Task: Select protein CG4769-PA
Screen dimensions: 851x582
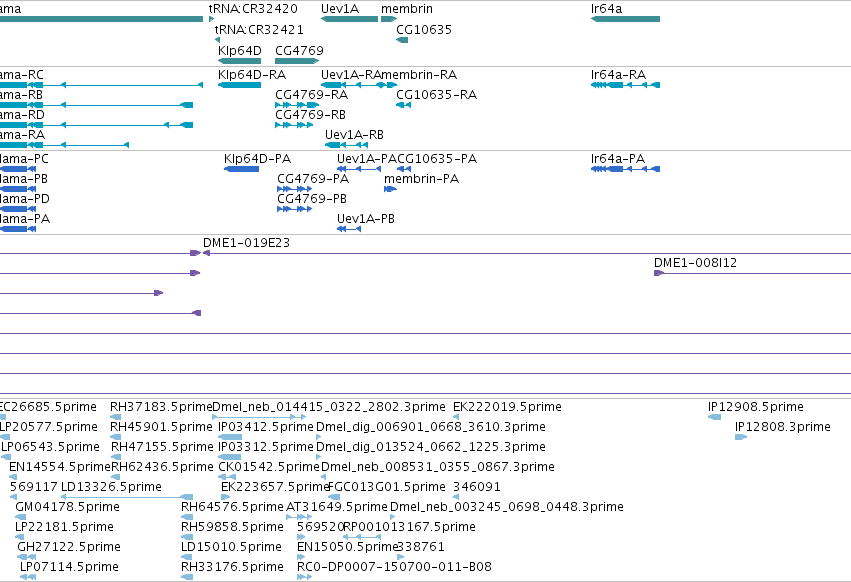Action: tap(294, 189)
